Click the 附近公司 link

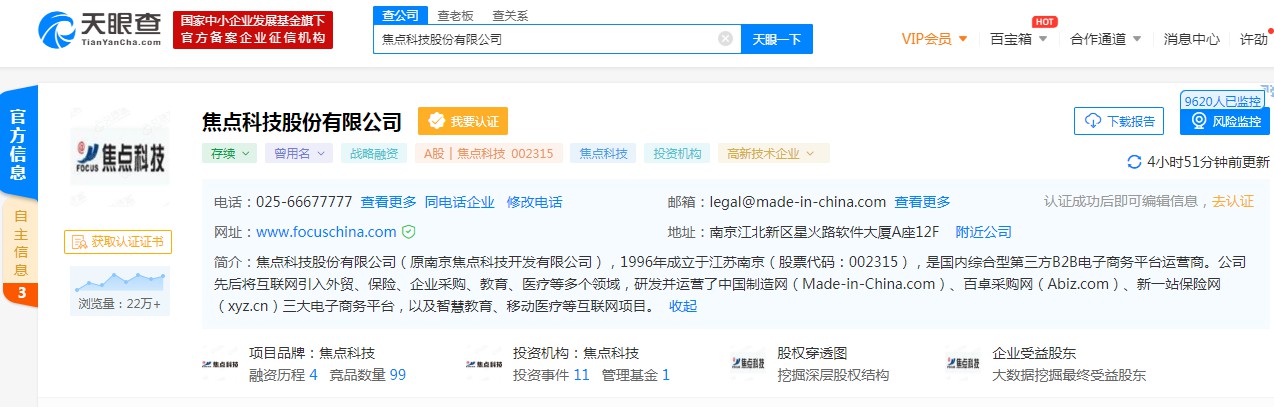click(x=984, y=232)
